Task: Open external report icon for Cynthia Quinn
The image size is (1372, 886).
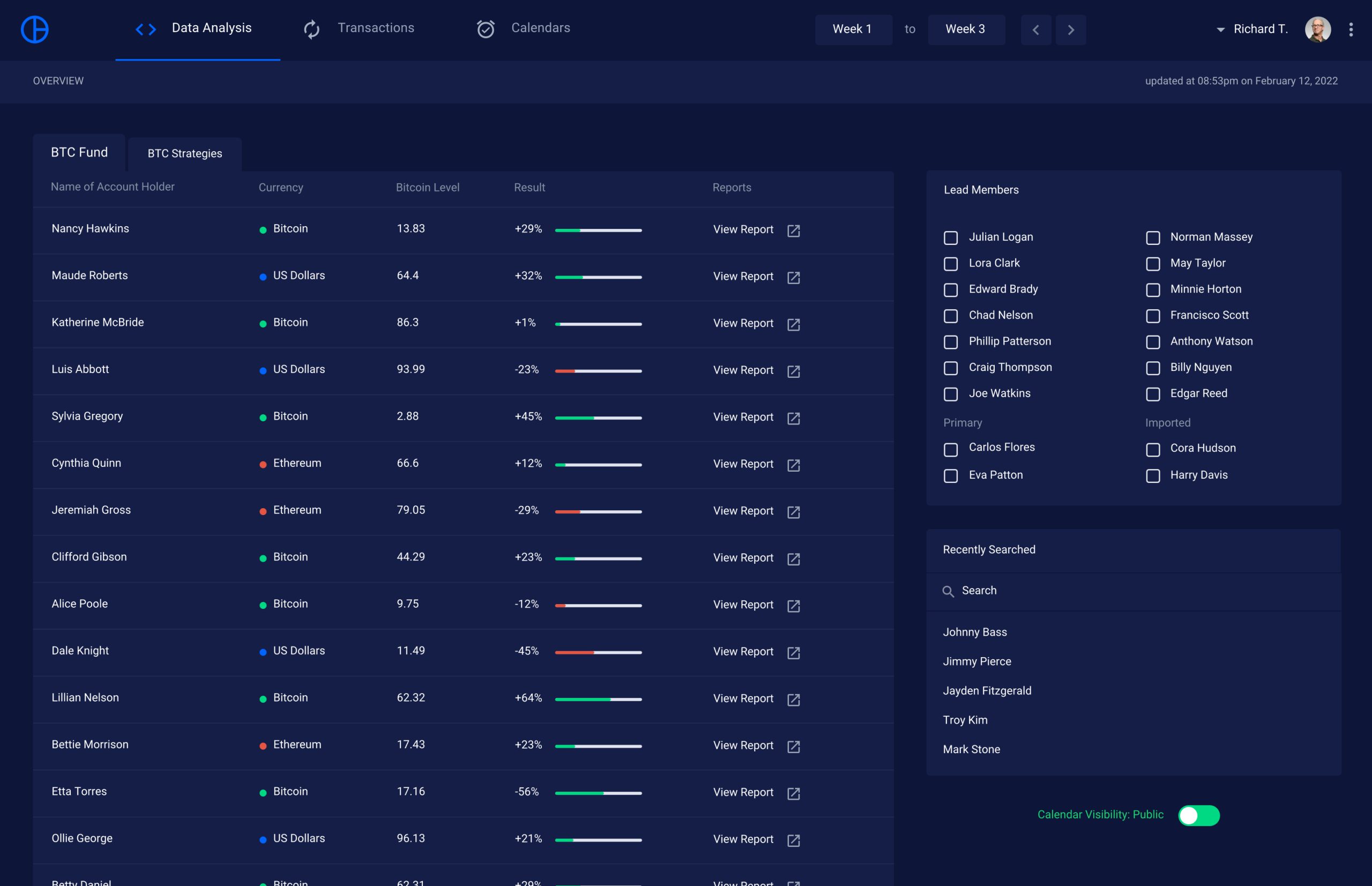Action: (793, 465)
